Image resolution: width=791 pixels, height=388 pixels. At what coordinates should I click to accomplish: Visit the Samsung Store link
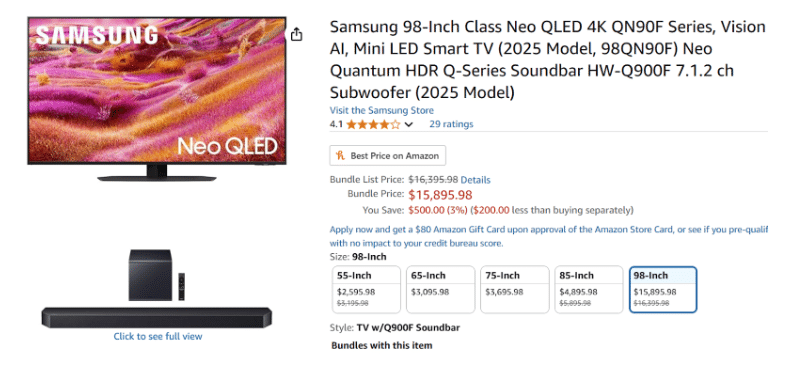381,110
